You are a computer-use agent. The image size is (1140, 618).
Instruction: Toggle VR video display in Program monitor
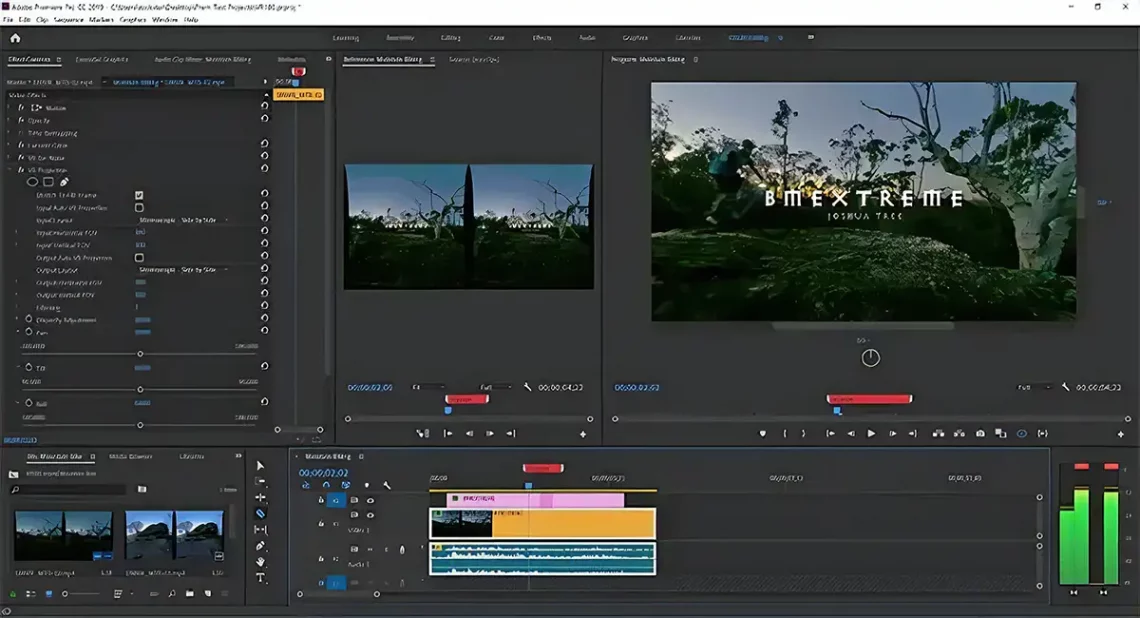(1021, 433)
